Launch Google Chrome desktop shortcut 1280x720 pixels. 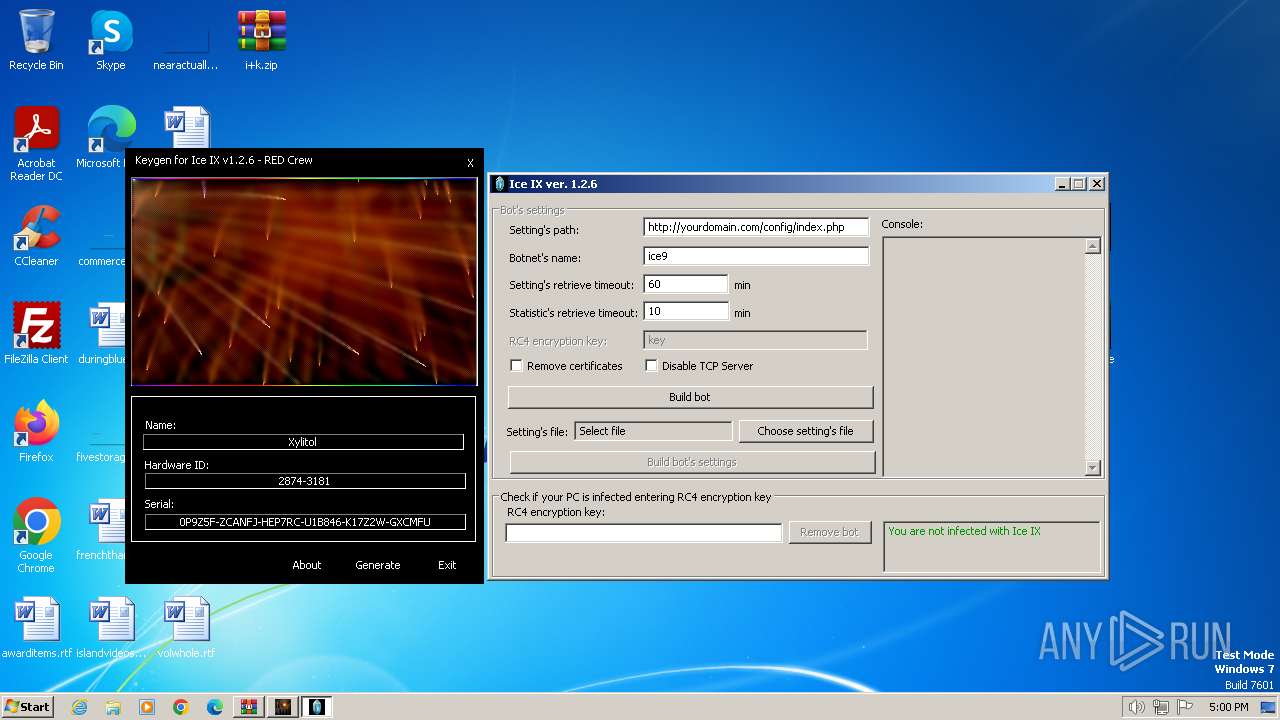pyautogui.click(x=36, y=536)
